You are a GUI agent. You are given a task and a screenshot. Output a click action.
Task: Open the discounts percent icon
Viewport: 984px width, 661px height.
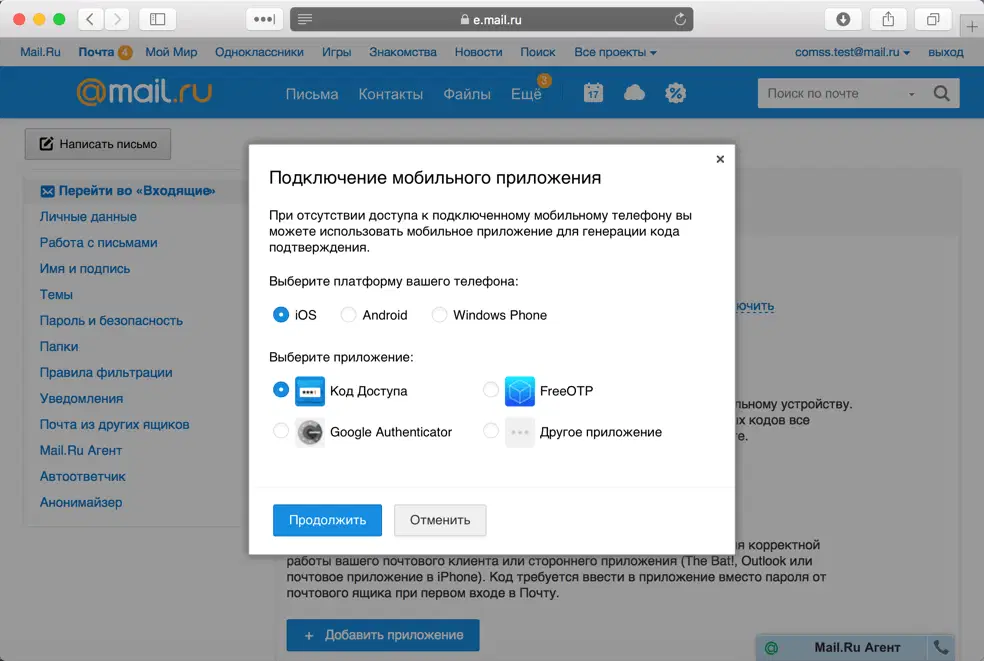click(675, 94)
